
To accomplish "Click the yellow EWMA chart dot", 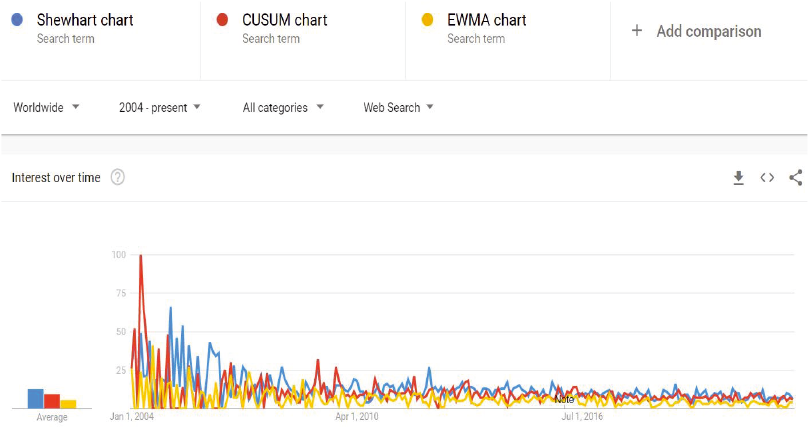I will point(427,20).
